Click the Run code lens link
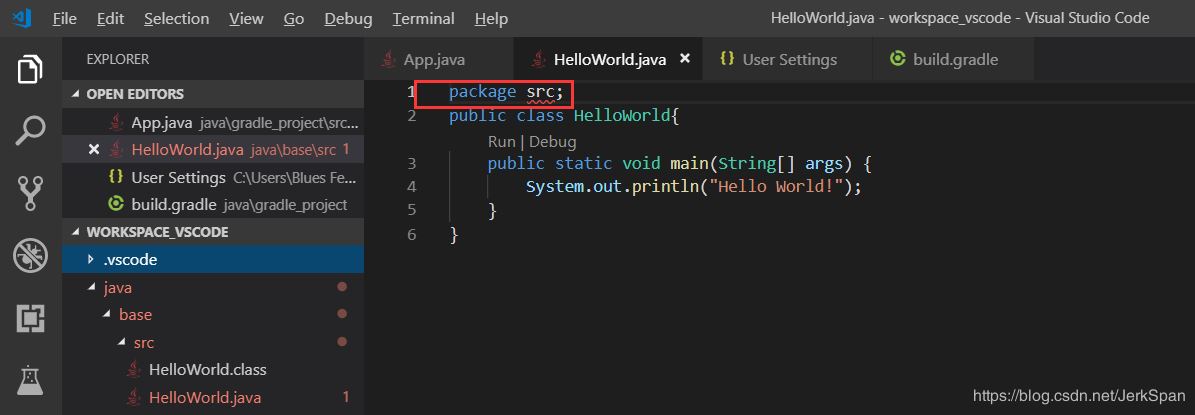The width and height of the screenshot is (1195, 415). (501, 142)
